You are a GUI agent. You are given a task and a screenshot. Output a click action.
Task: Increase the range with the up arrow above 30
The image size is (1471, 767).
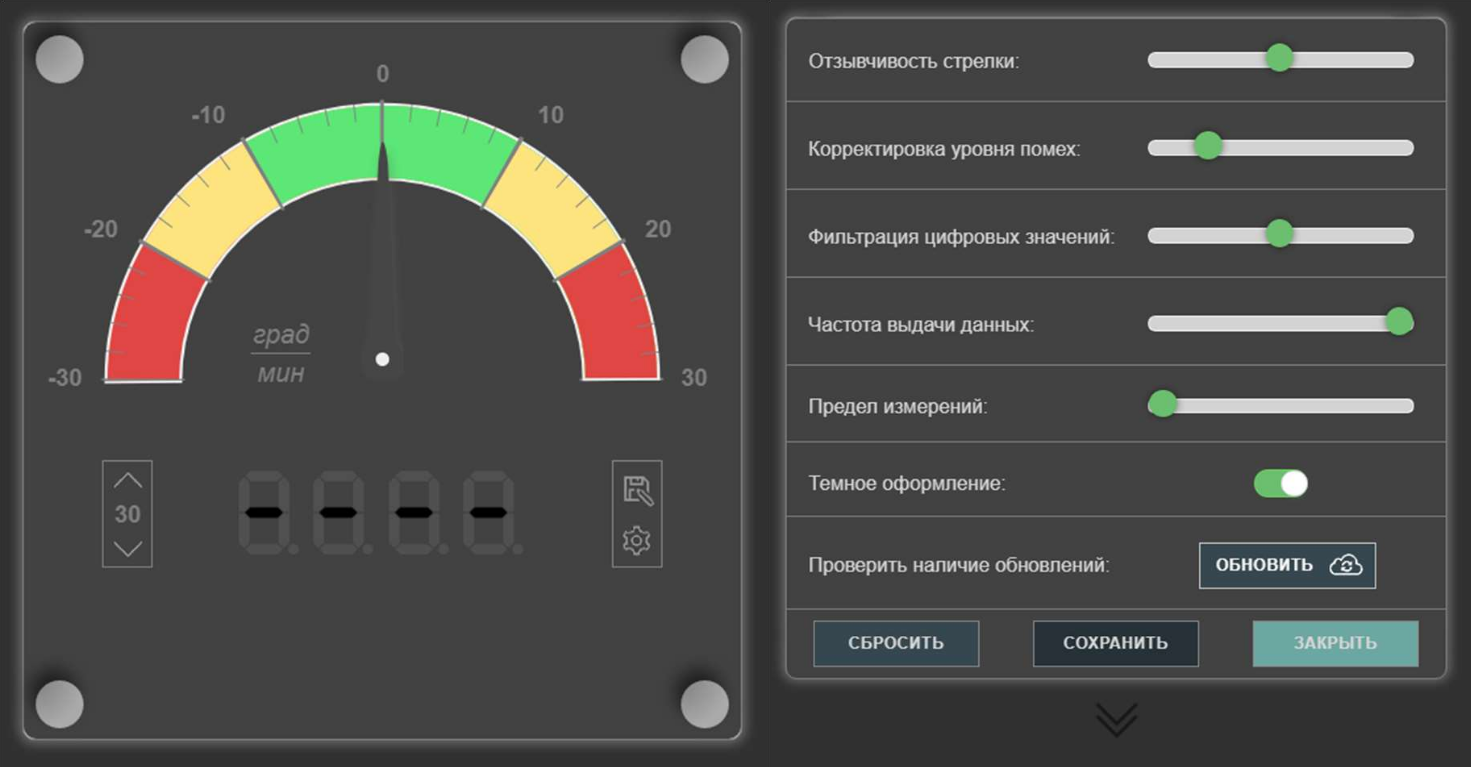pyautogui.click(x=127, y=481)
